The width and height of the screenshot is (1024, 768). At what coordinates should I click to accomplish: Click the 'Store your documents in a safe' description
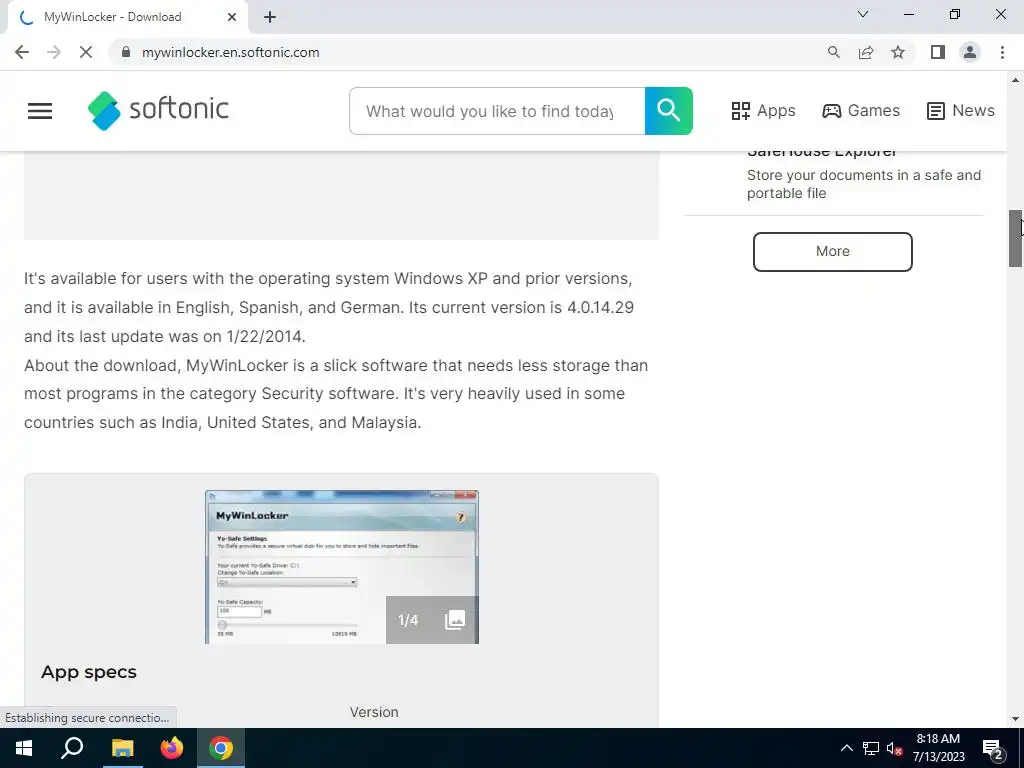point(864,184)
